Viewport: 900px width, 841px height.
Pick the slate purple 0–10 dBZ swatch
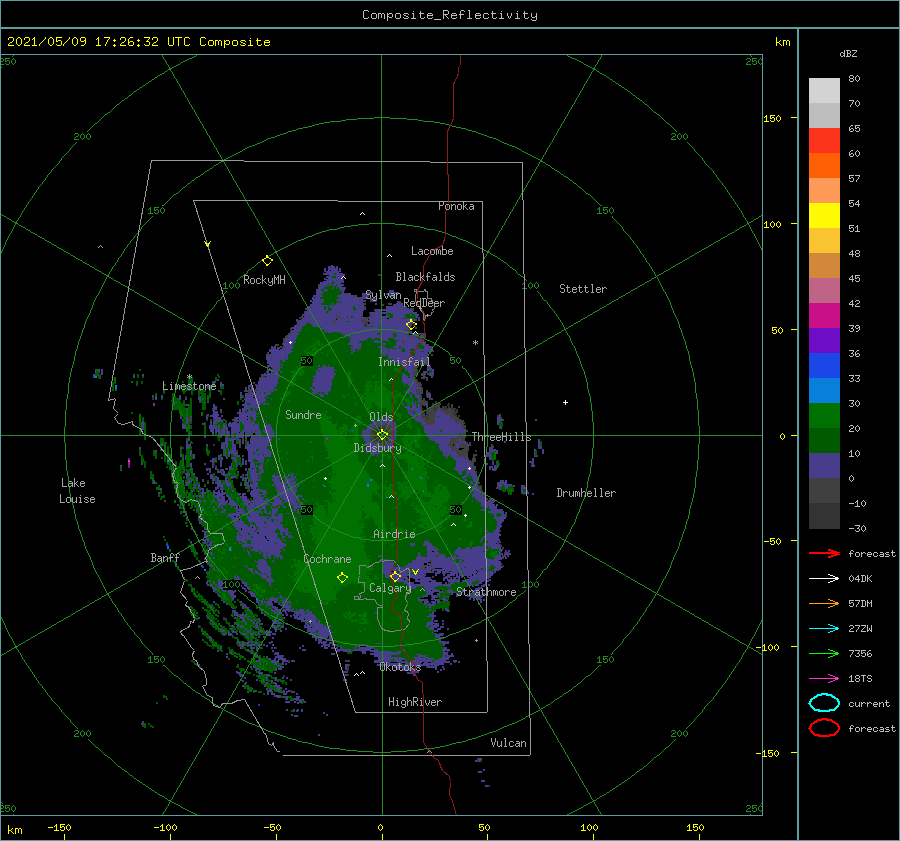pyautogui.click(x=824, y=466)
